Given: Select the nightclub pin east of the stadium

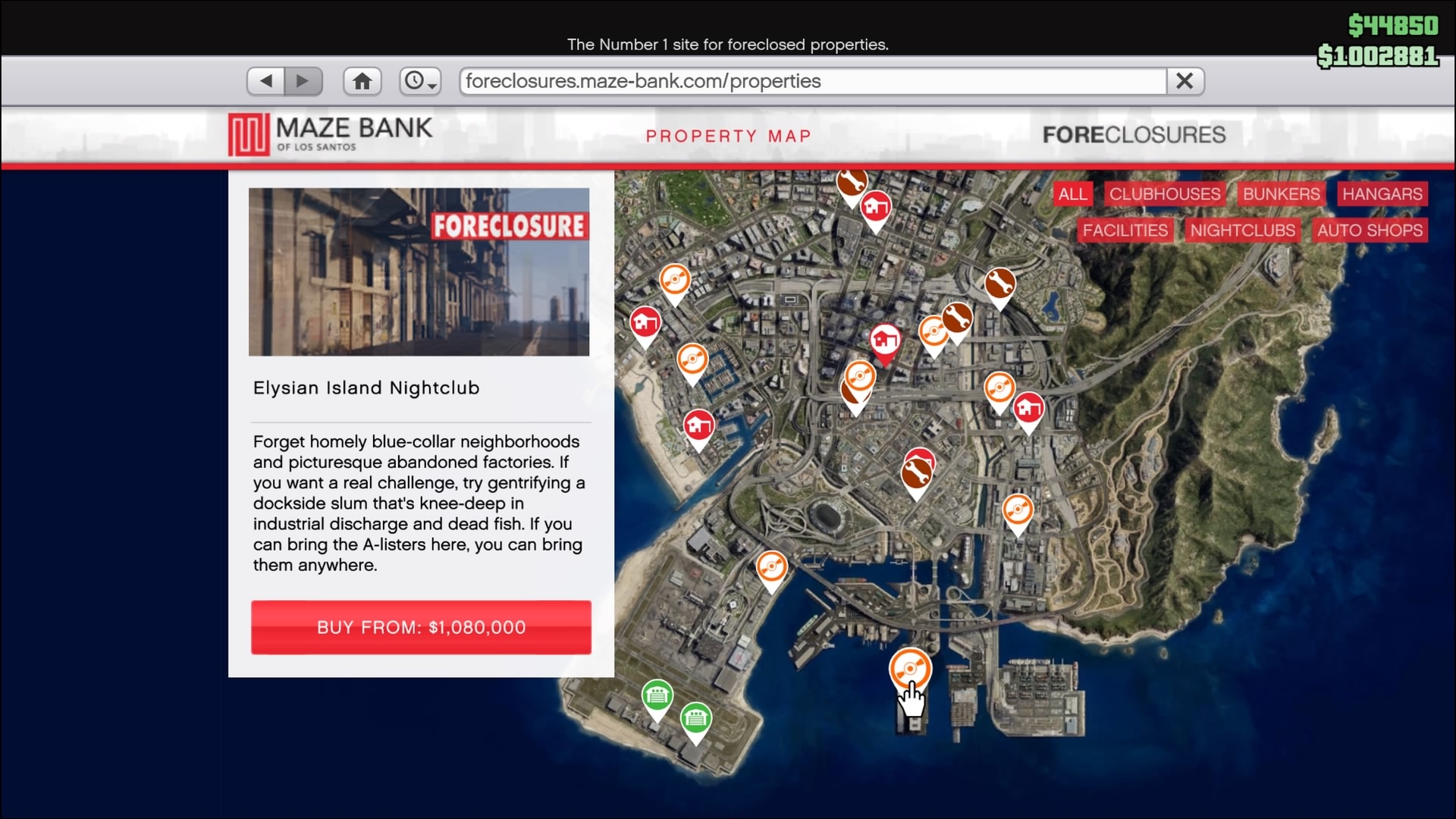Looking at the screenshot, I should [1017, 512].
